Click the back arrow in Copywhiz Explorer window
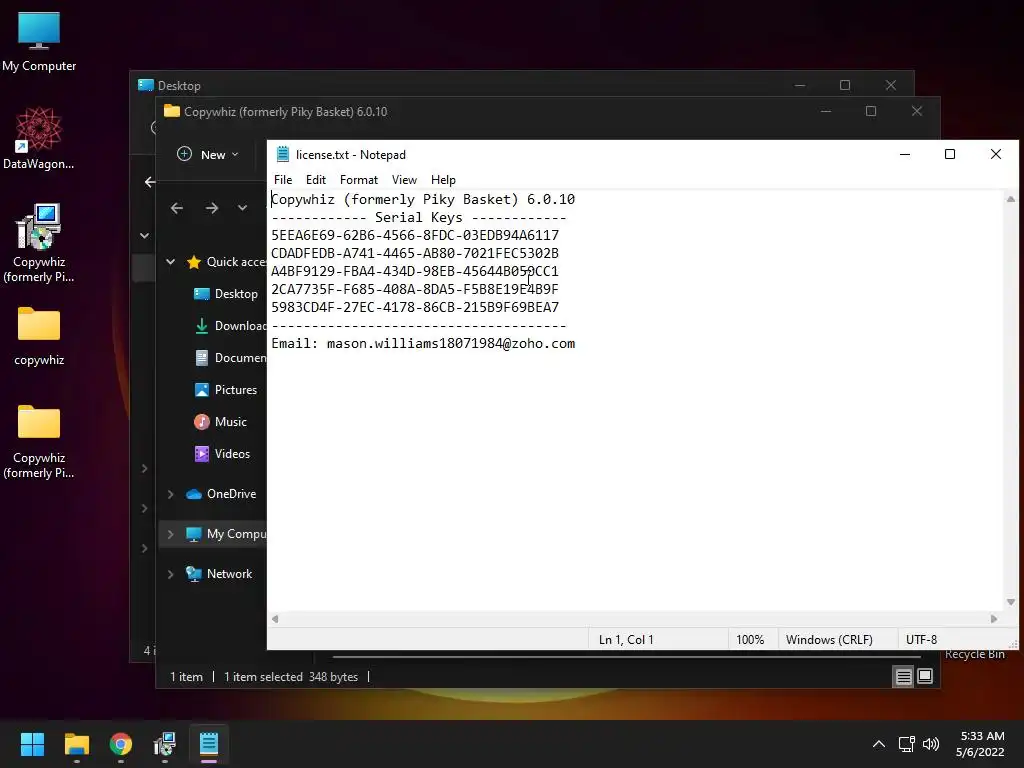This screenshot has width=1024, height=768. 176,208
